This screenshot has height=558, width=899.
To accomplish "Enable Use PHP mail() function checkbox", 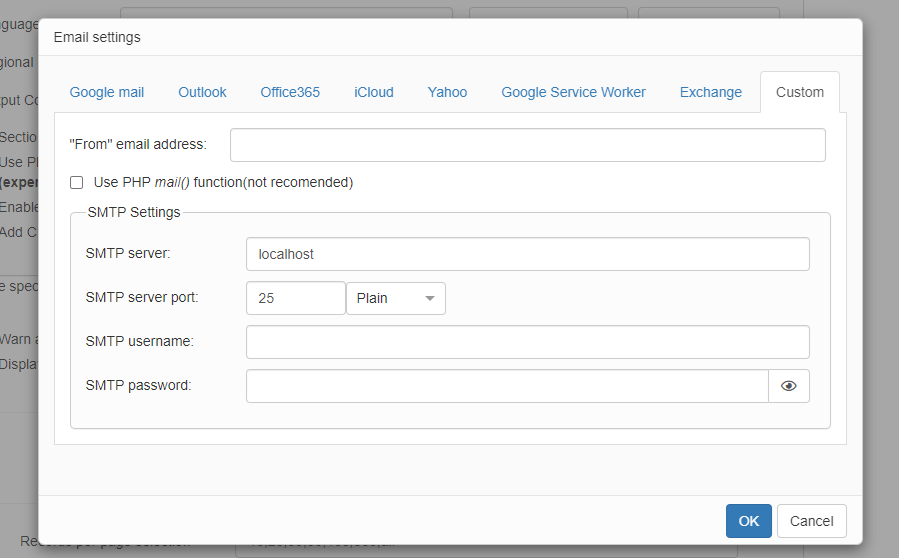I will coord(76,182).
